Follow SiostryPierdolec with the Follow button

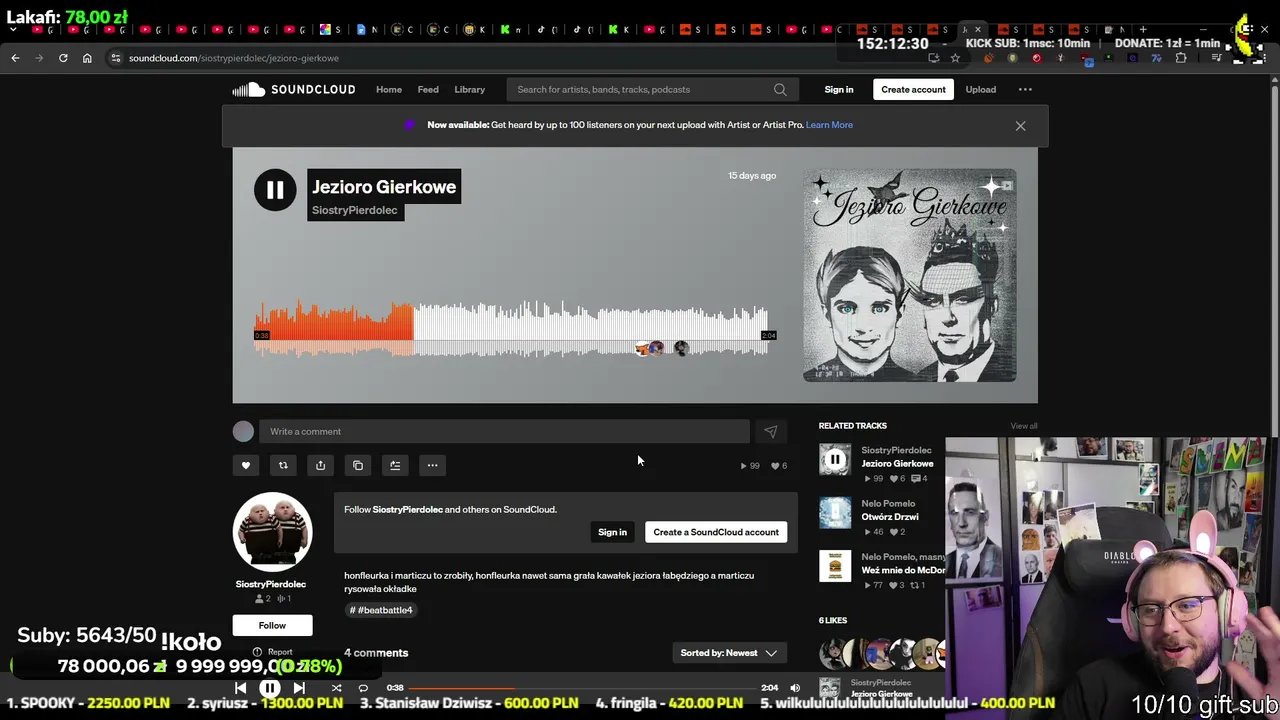click(x=272, y=626)
